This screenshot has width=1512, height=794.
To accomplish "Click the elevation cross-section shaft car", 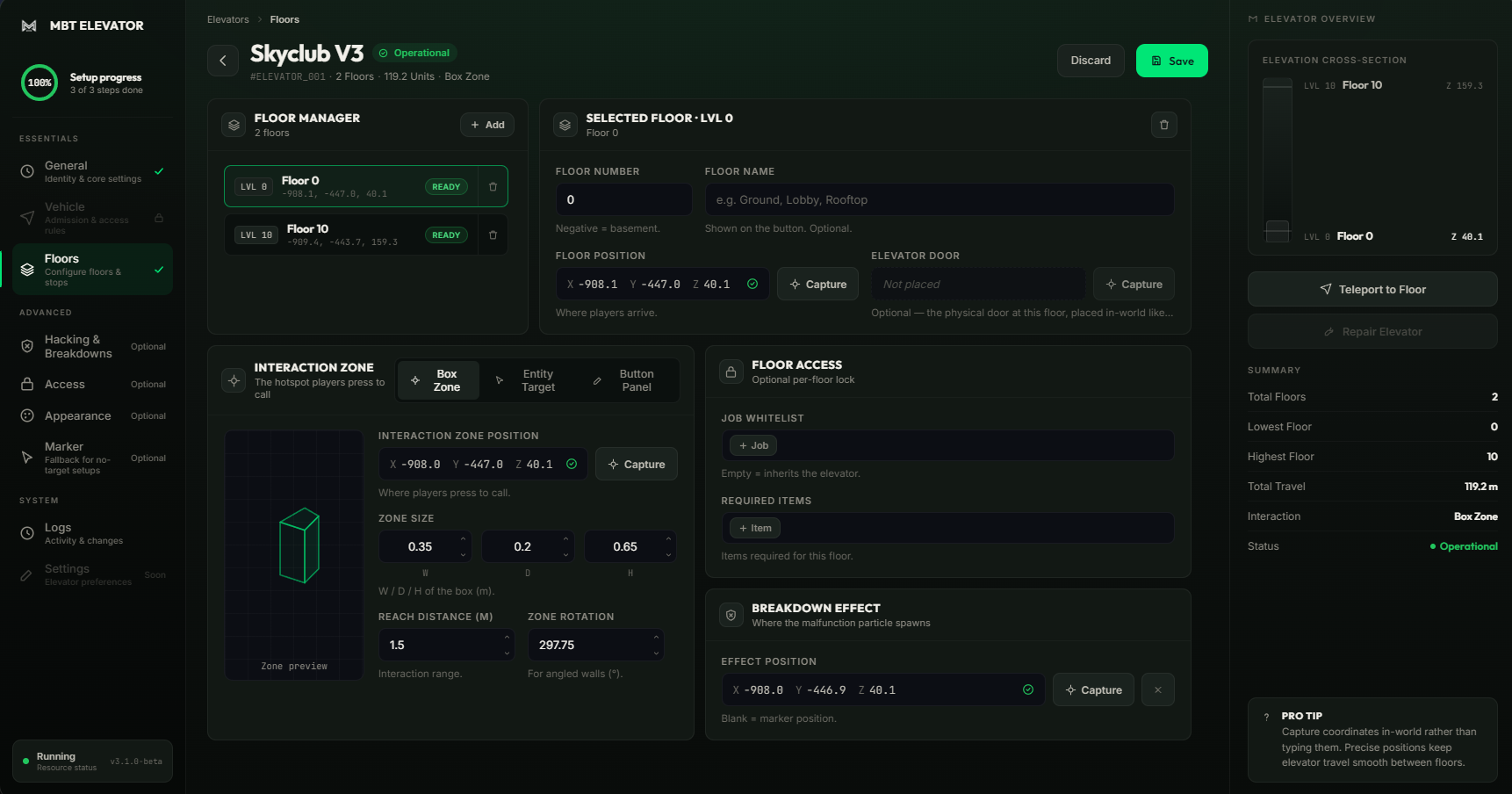I will (1278, 231).
